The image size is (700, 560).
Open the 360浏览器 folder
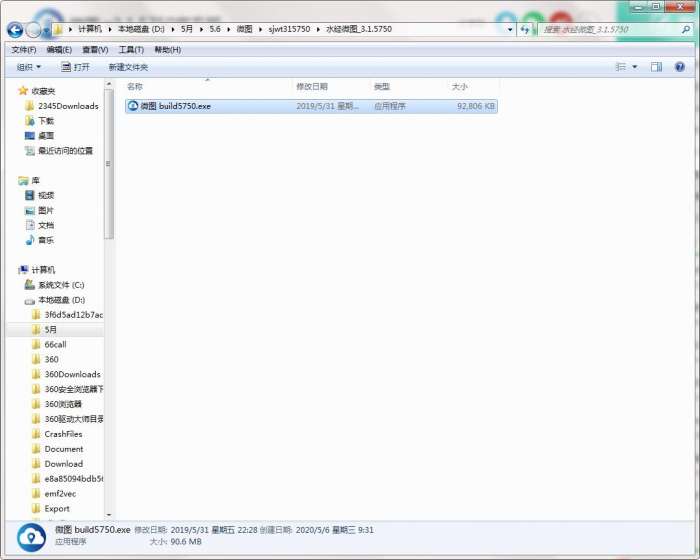click(57, 404)
